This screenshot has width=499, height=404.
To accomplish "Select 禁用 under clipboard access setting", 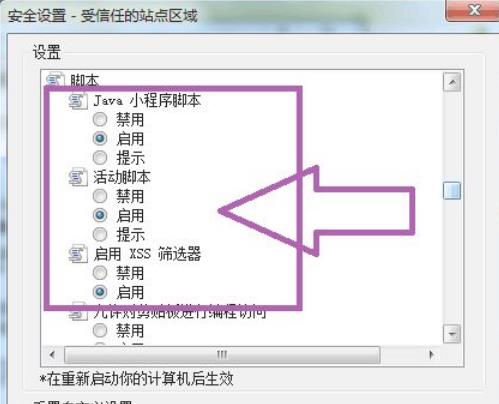I will pyautogui.click(x=100, y=331).
